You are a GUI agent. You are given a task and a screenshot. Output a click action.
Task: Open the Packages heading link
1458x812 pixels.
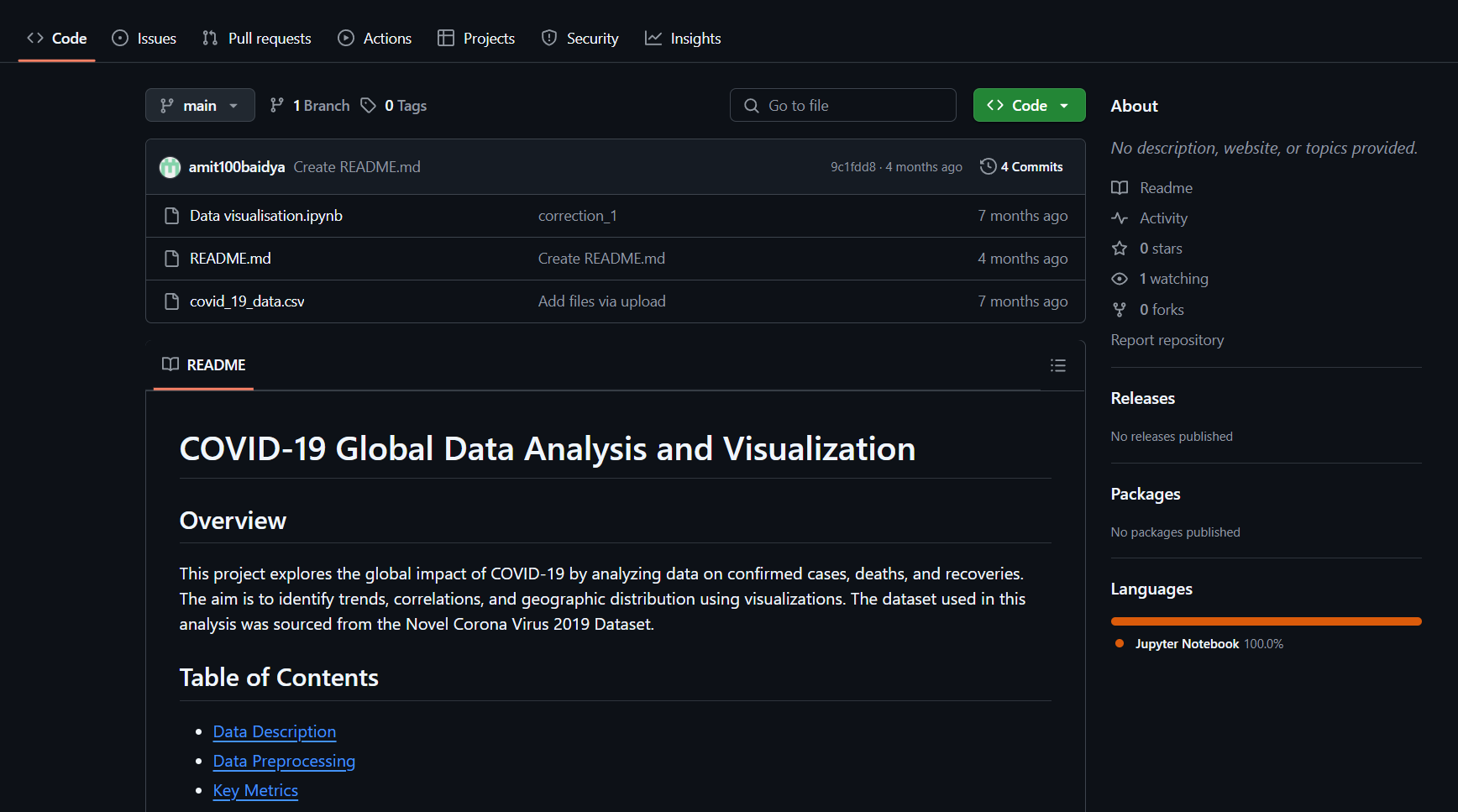(1146, 494)
